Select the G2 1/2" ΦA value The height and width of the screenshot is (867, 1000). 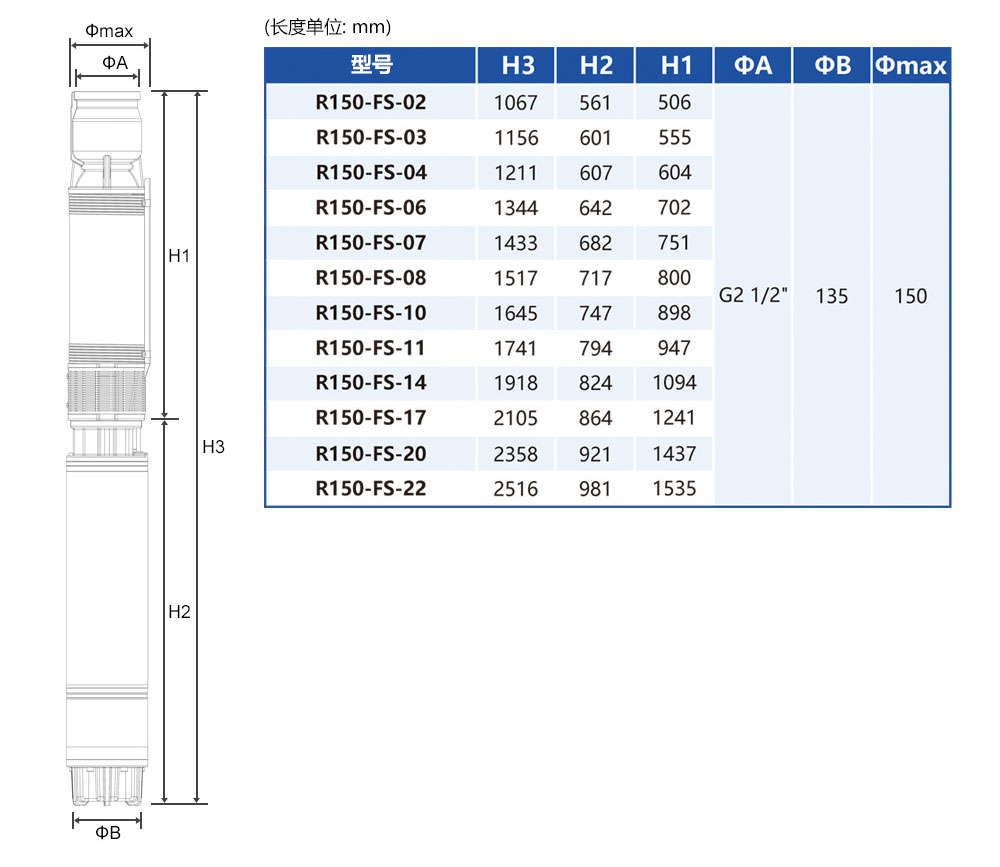click(753, 296)
